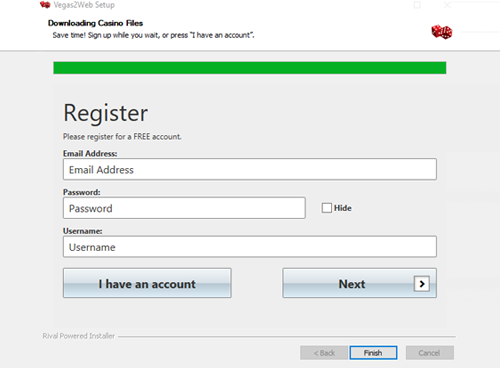Click the Hide label text

[343, 208]
